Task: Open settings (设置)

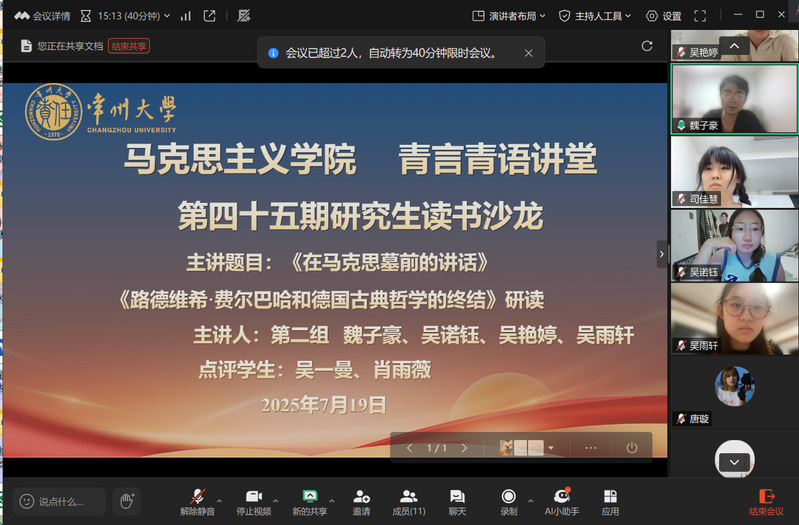Action: tap(663, 16)
